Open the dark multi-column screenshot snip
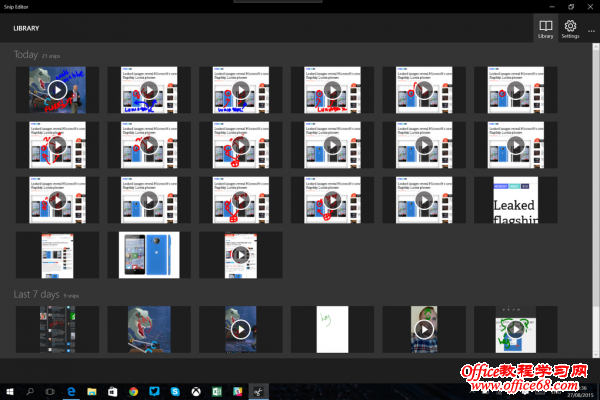The width and height of the screenshot is (600, 400). tap(57, 329)
